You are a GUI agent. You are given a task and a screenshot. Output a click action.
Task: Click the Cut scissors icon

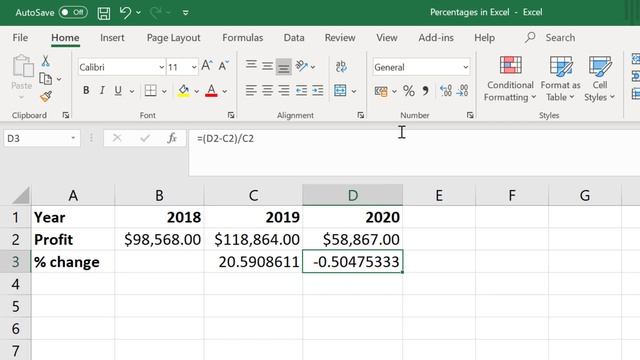(45, 61)
